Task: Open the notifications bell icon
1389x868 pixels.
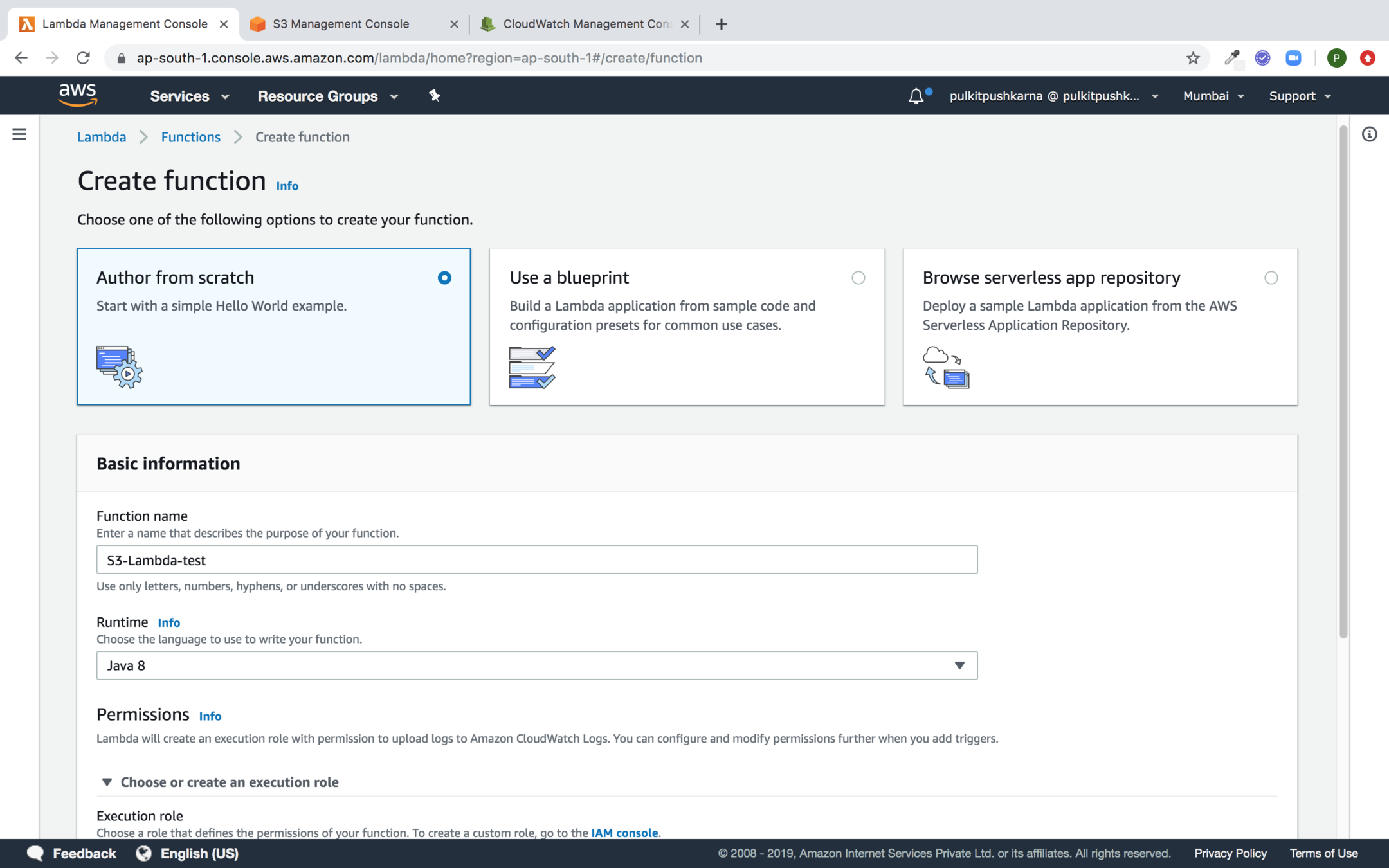Action: click(916, 96)
